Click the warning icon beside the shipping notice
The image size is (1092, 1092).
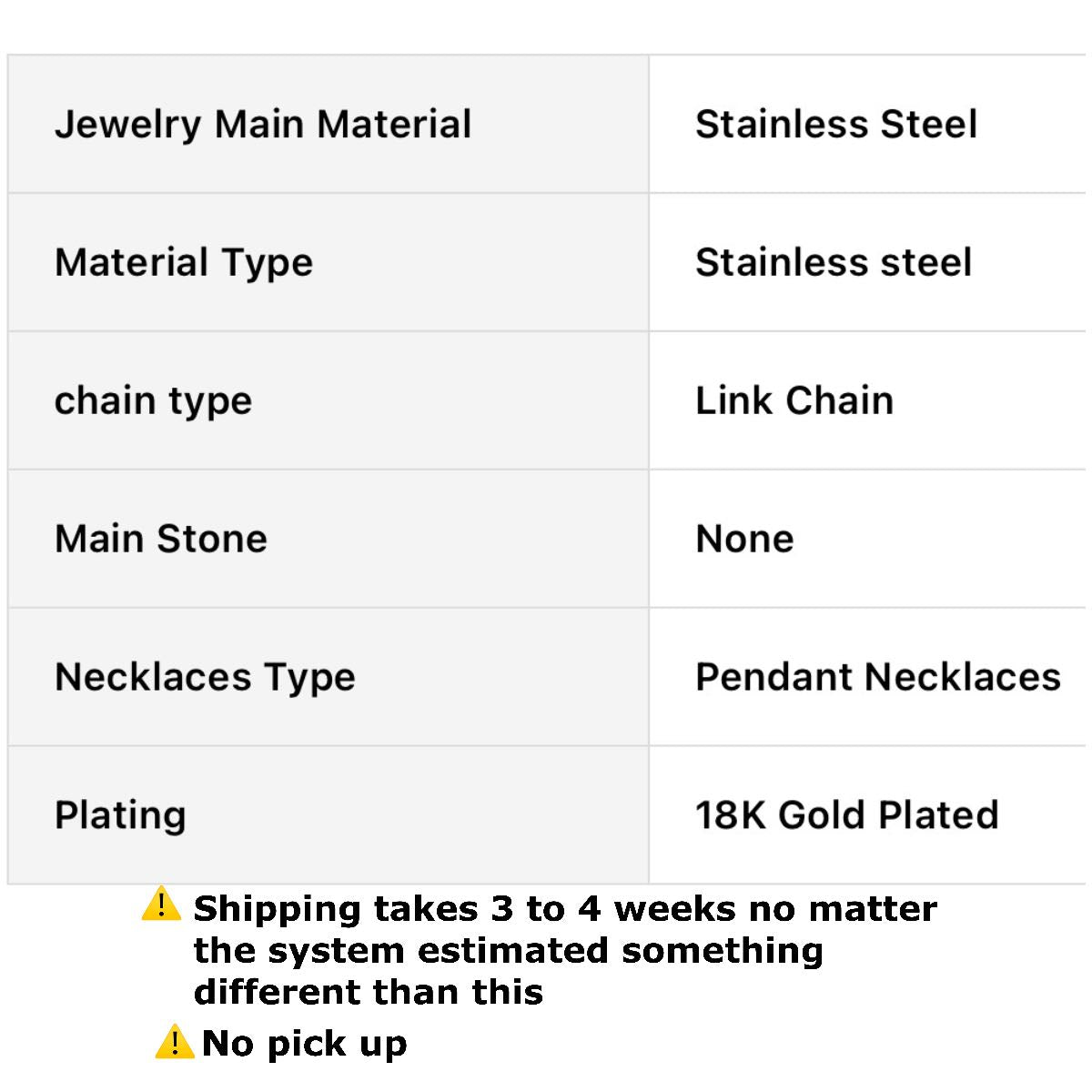161,905
